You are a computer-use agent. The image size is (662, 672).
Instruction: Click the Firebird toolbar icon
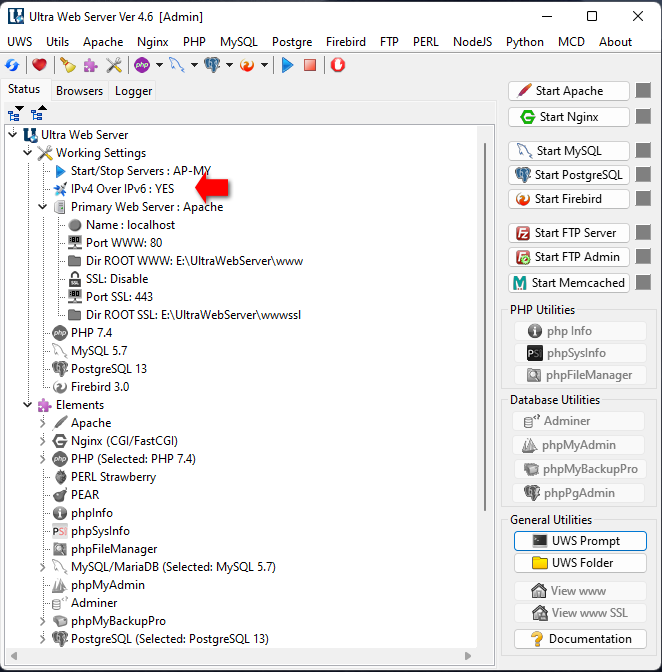coord(247,65)
